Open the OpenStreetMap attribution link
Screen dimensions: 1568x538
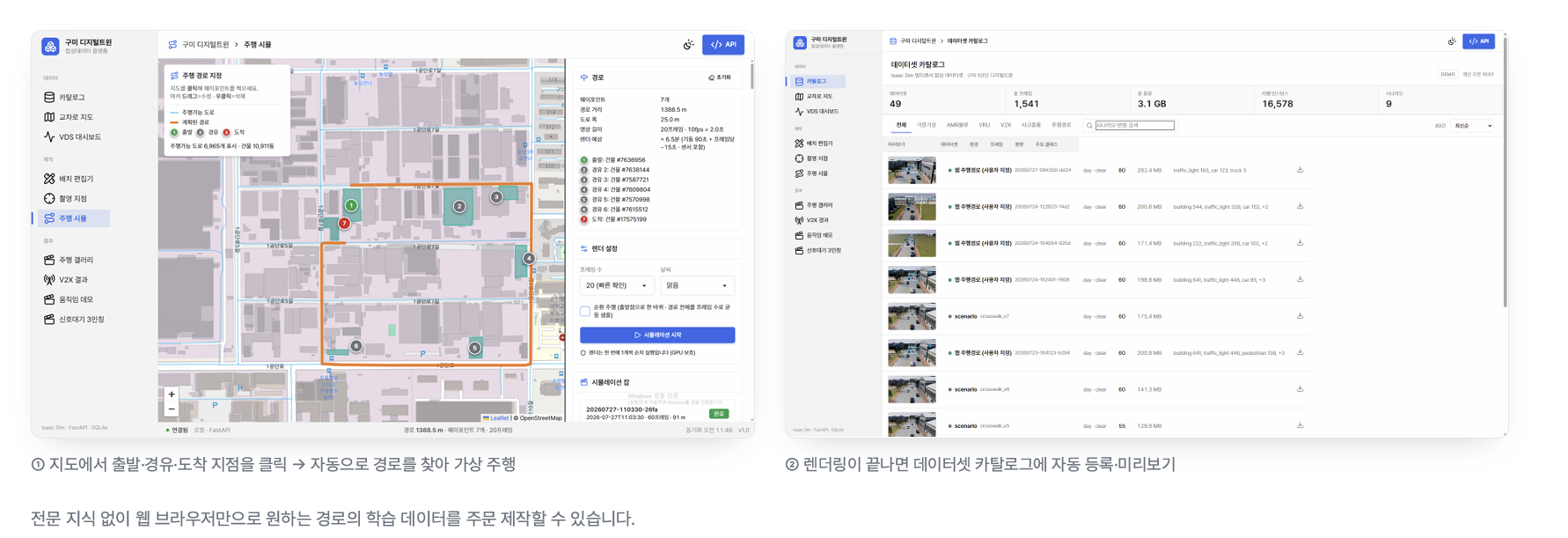point(540,418)
